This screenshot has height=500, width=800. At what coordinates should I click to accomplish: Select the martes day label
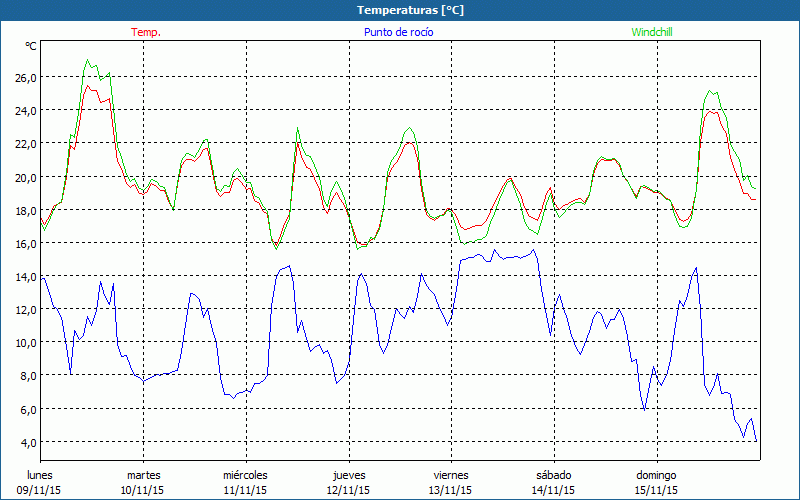pos(143,474)
